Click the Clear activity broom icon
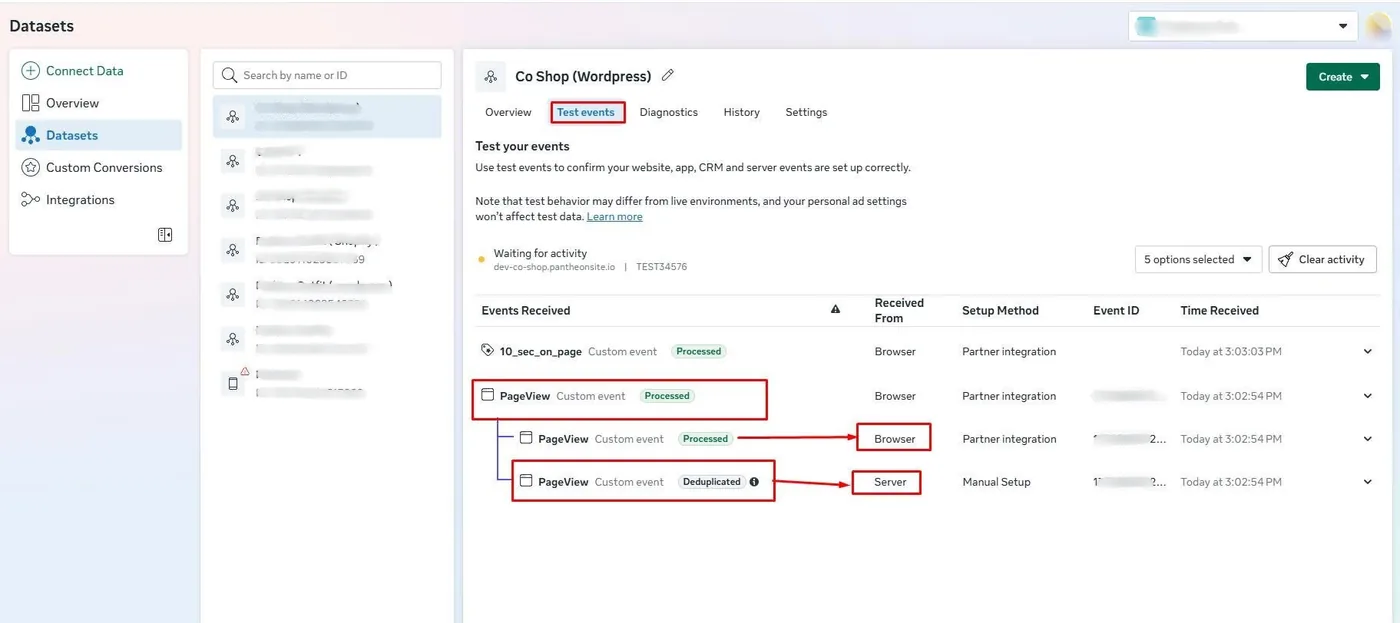 pyautogui.click(x=1286, y=259)
